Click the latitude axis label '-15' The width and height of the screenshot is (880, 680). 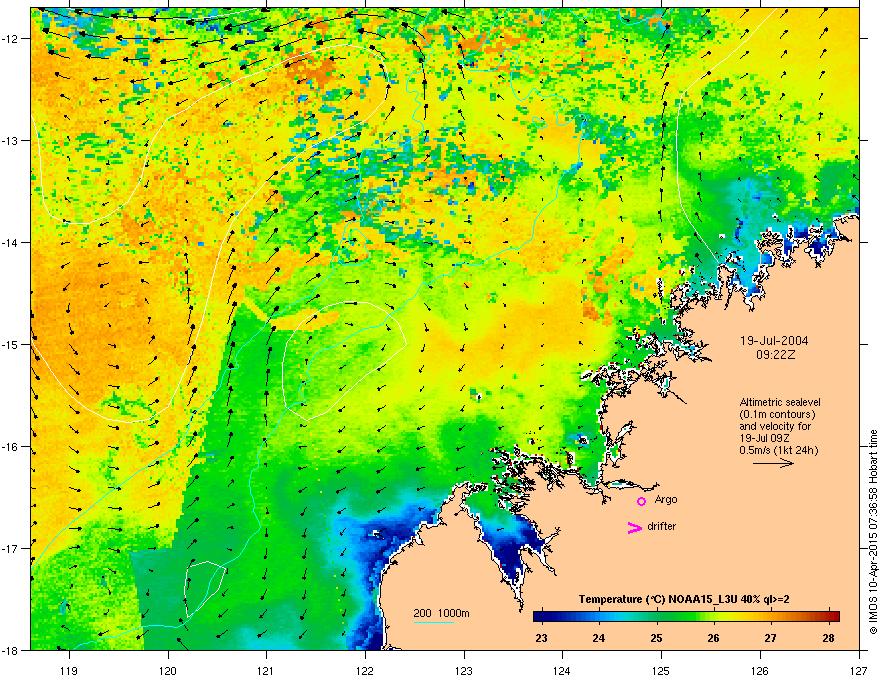pos(10,344)
